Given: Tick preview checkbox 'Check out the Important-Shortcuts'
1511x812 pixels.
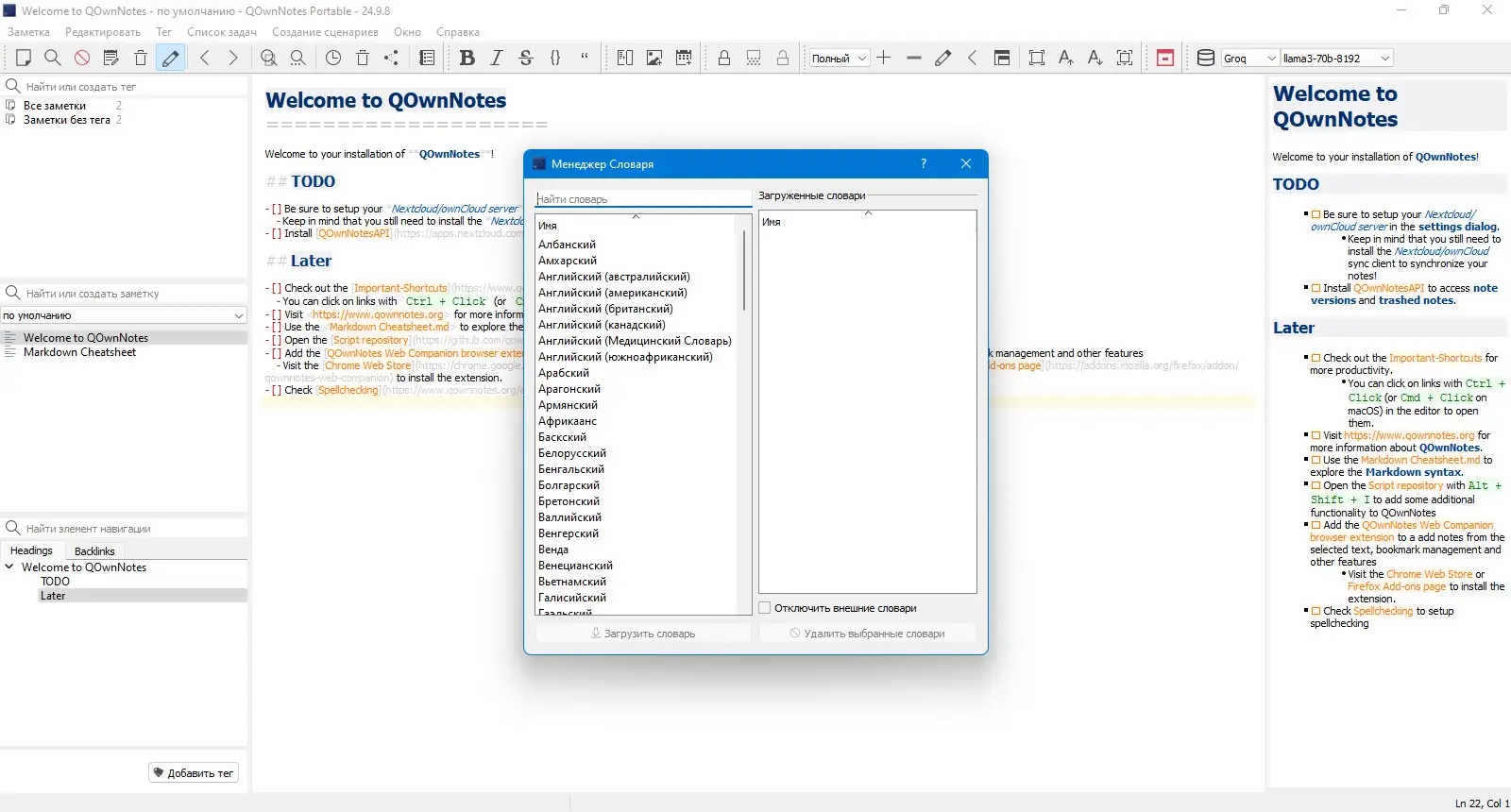Looking at the screenshot, I should coord(1316,358).
